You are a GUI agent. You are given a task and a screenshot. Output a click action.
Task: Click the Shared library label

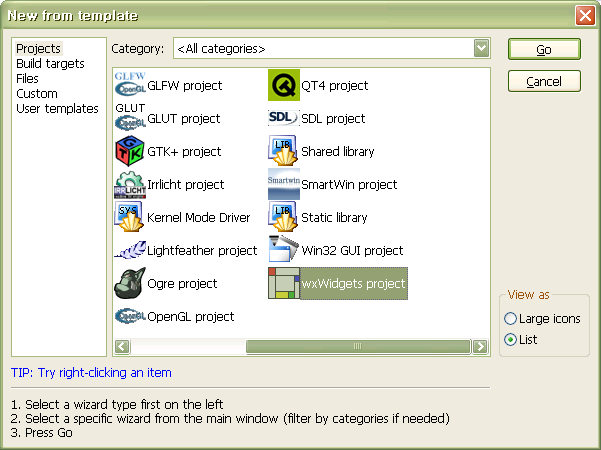[x=338, y=151]
